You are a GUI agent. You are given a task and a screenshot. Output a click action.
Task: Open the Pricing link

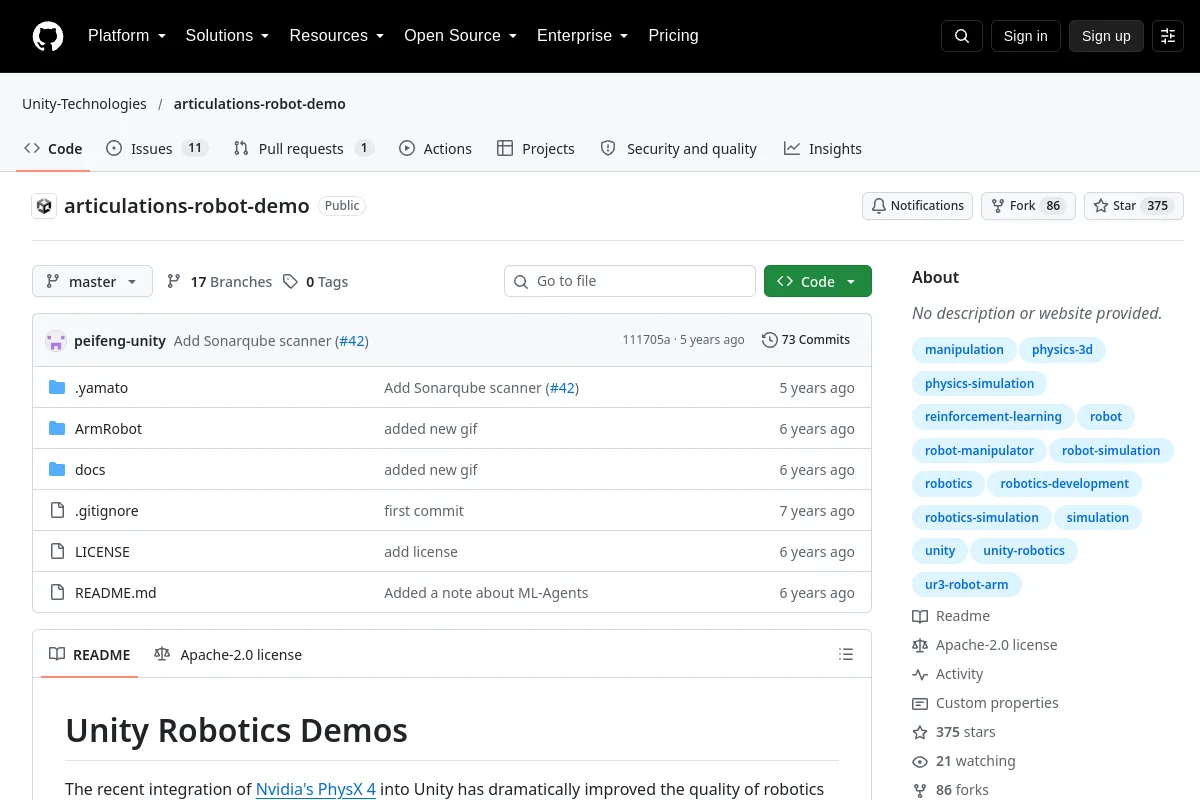673,36
